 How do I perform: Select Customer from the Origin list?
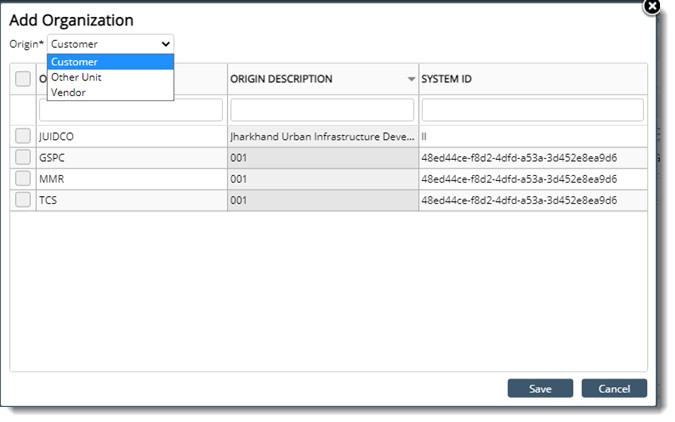point(75,62)
